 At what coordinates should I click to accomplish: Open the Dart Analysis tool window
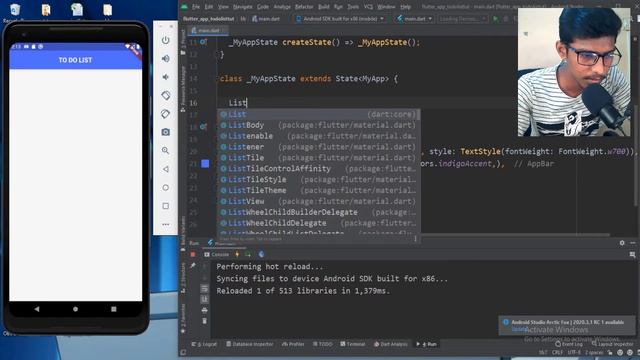(391, 344)
